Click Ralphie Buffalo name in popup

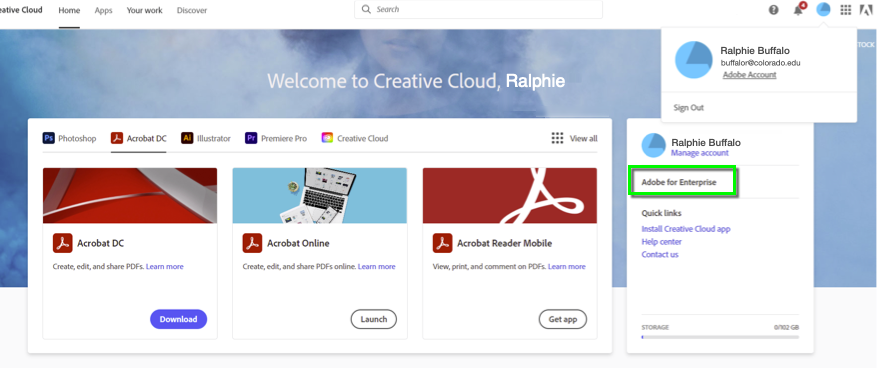tap(755, 50)
